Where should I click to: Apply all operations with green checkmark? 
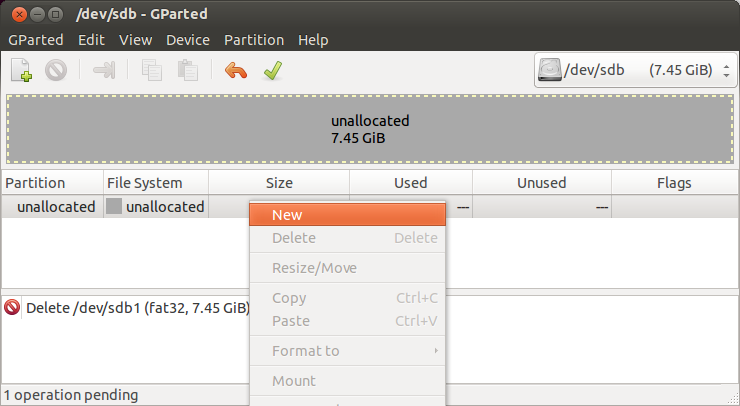pos(273,70)
